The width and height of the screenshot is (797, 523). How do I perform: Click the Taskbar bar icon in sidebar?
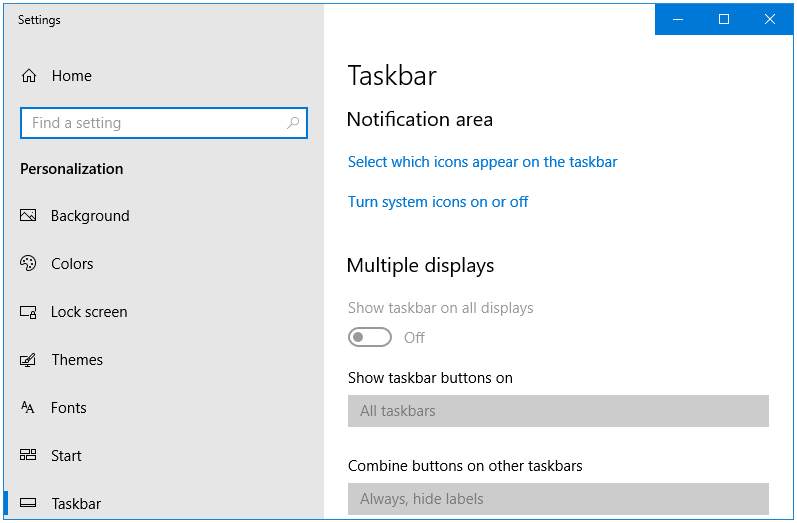(x=28, y=503)
